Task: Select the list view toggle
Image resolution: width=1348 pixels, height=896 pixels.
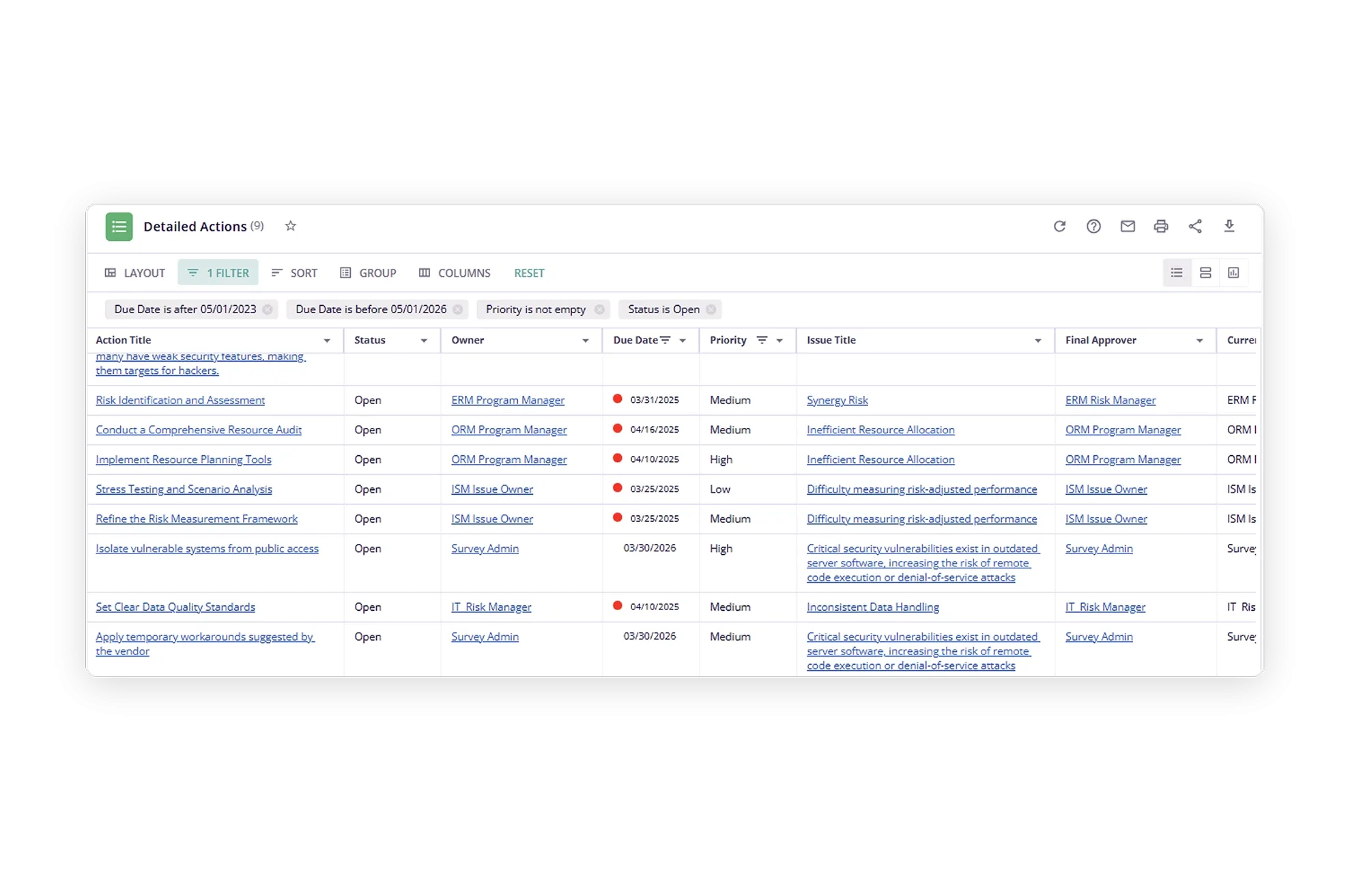Action: click(x=1177, y=273)
